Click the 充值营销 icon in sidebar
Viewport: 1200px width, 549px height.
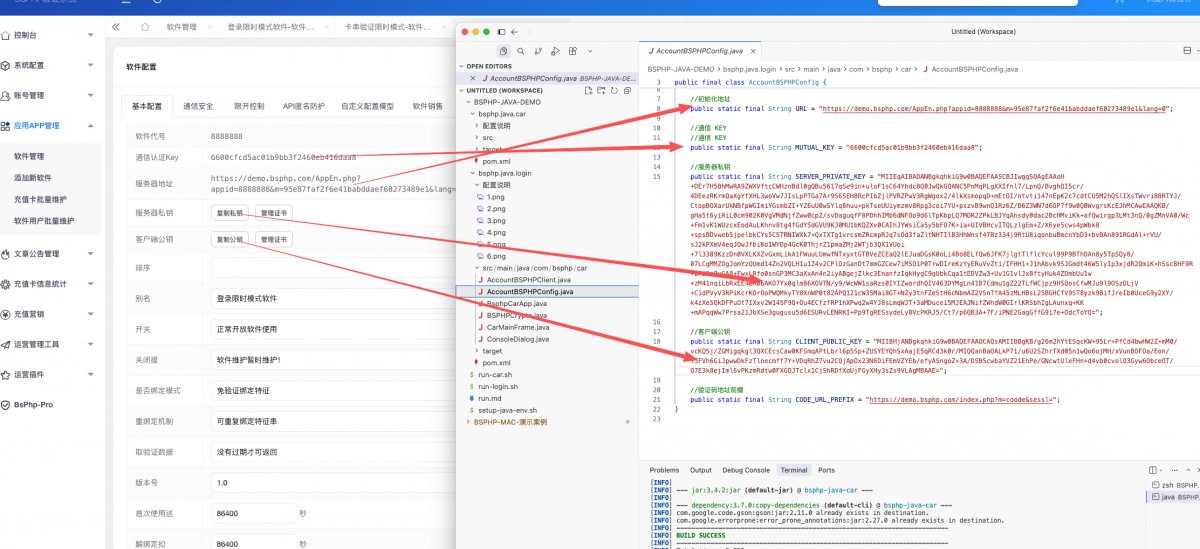(5, 314)
